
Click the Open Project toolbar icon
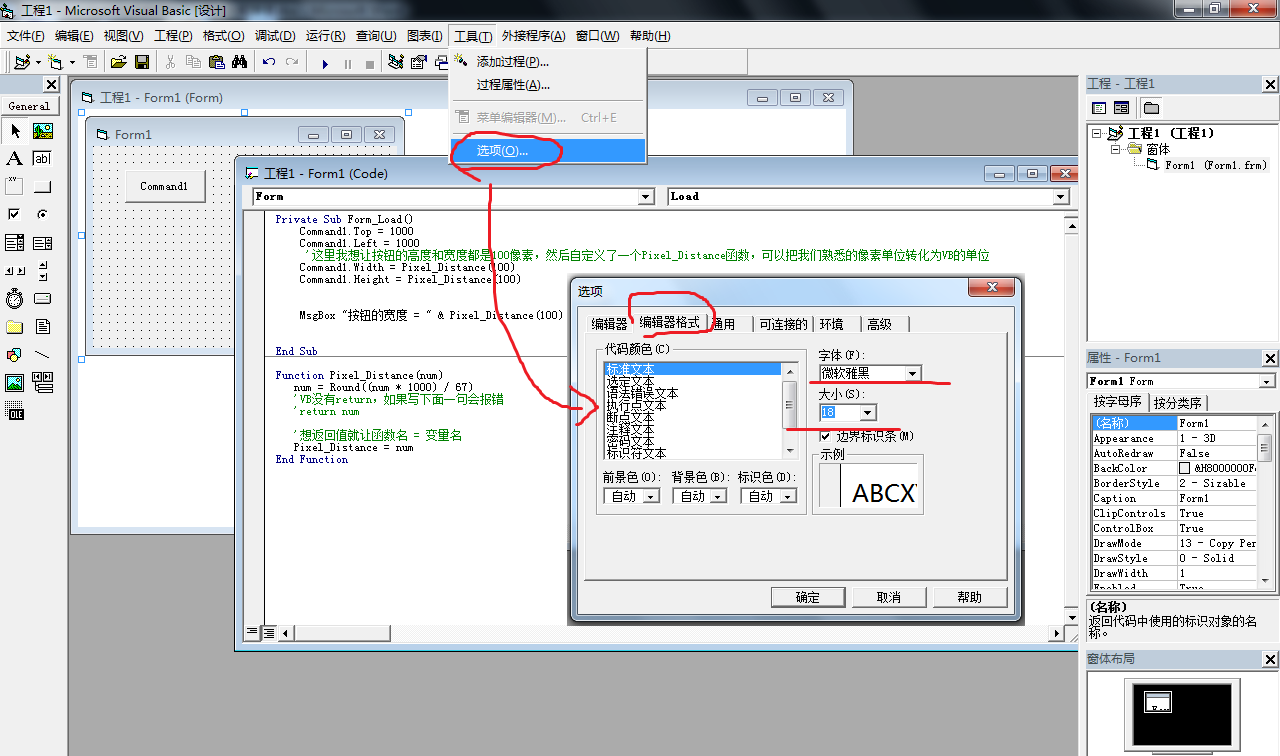click(x=118, y=62)
